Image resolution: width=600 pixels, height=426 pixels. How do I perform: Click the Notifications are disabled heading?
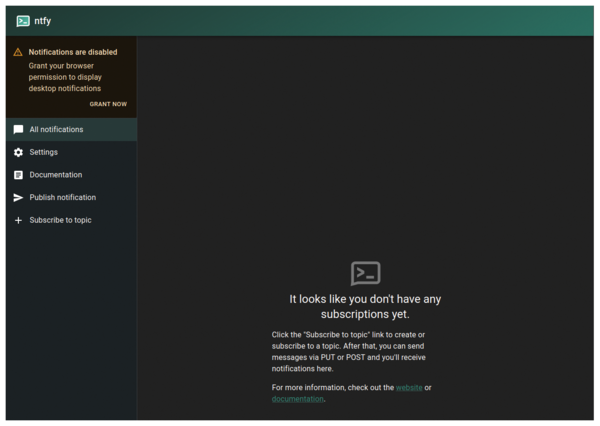pos(72,52)
